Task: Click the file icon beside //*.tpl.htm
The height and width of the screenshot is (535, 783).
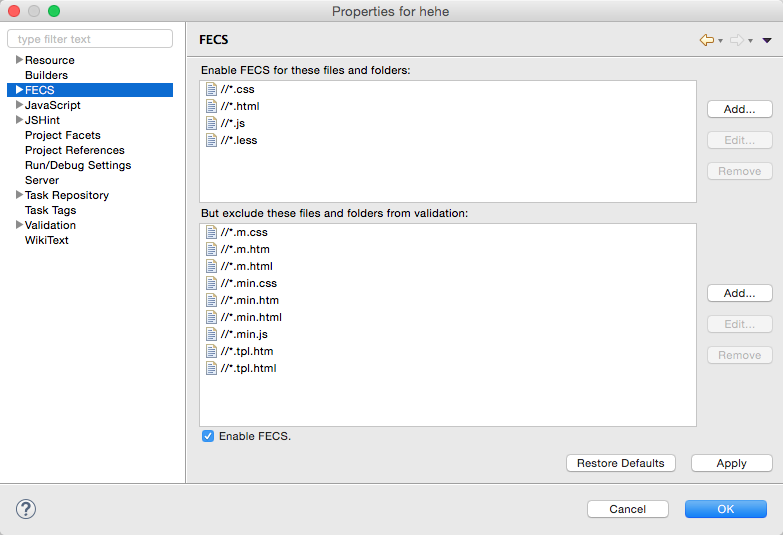Action: 211,351
